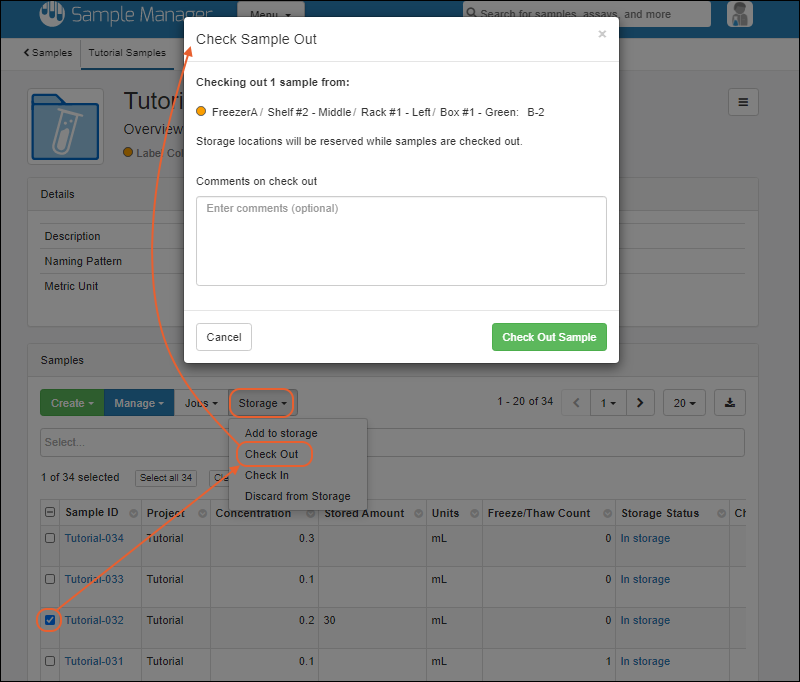Click the check out comments text area

401,241
